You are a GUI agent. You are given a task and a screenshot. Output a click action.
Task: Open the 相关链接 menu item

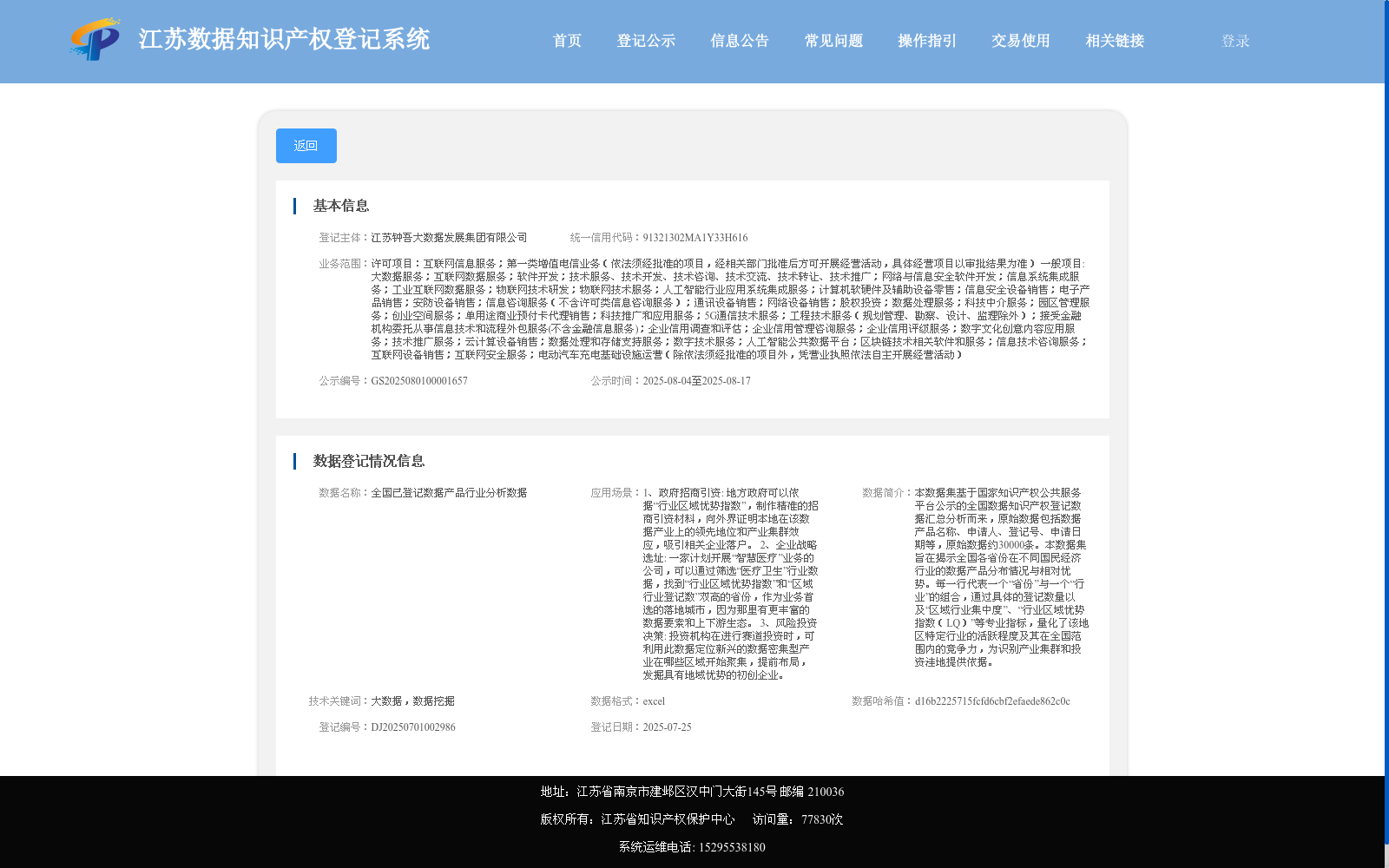[1115, 41]
